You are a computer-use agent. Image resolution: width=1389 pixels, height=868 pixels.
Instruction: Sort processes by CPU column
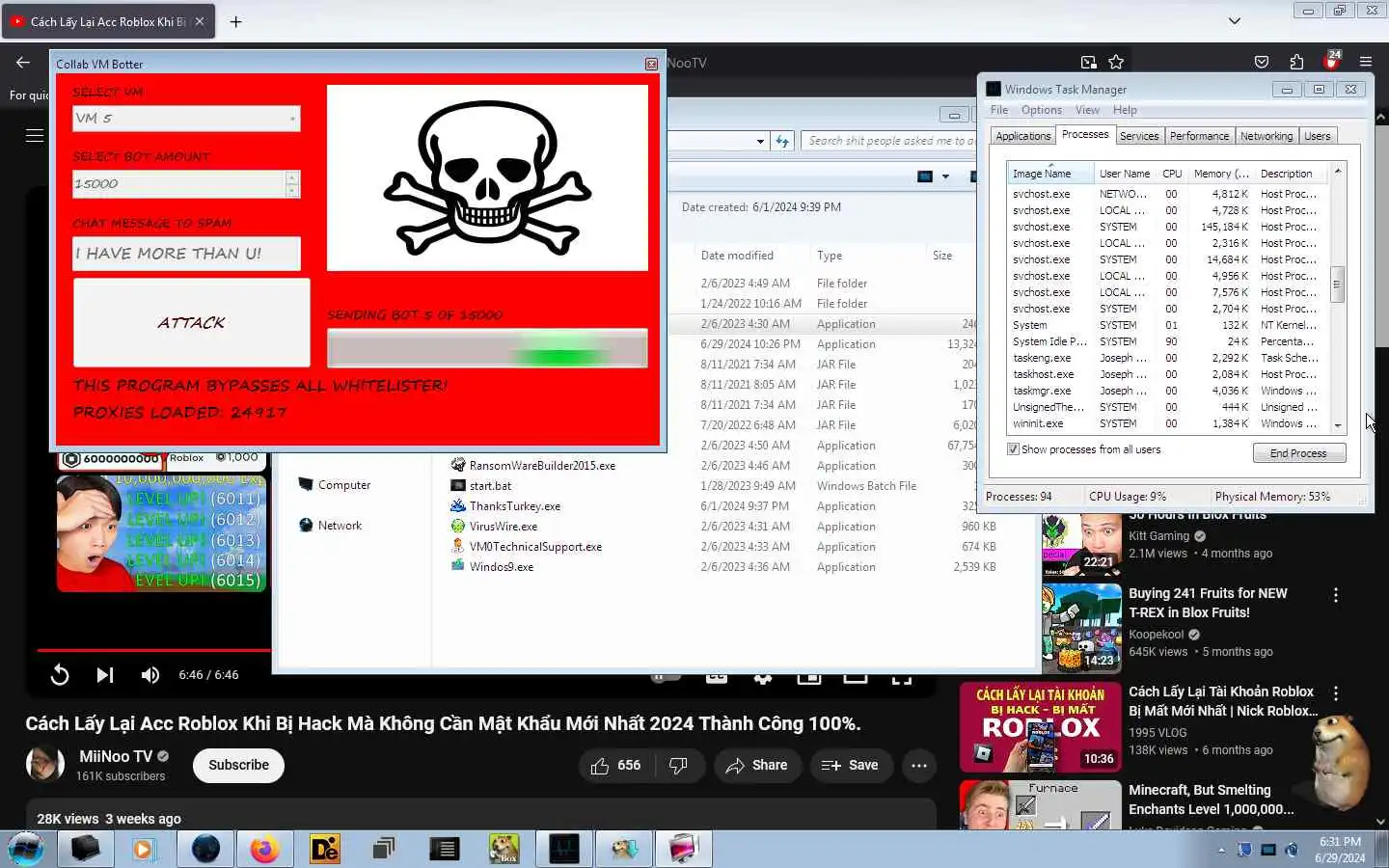point(1172,174)
